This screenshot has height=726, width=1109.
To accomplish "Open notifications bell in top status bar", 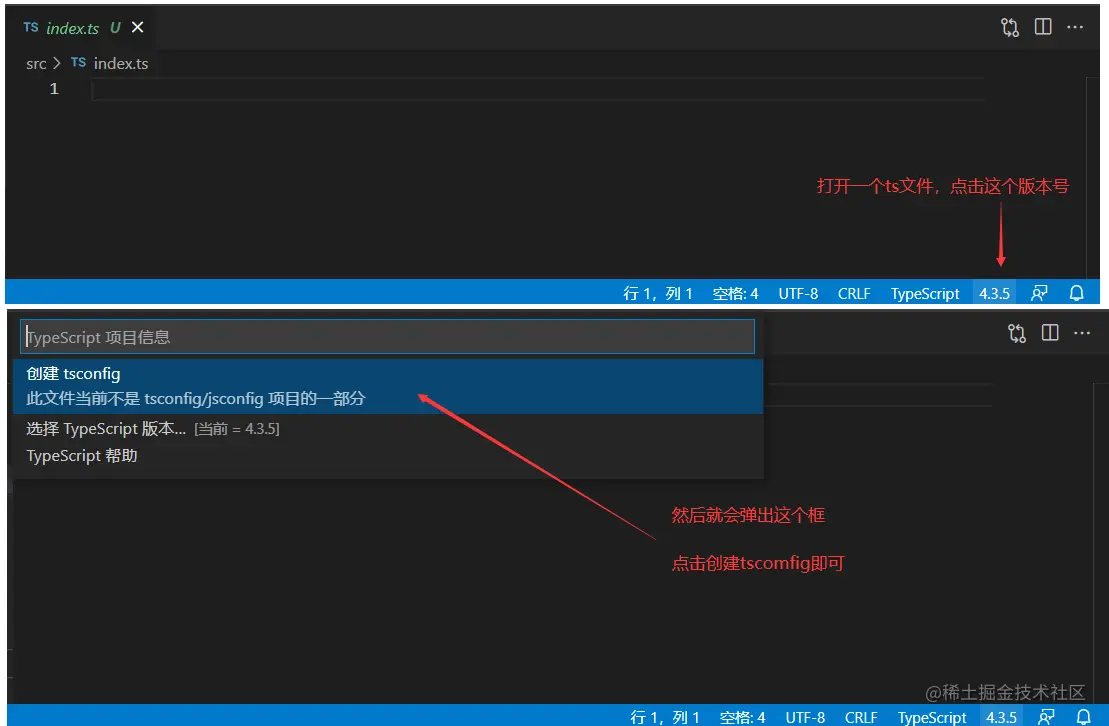I will [x=1076, y=293].
